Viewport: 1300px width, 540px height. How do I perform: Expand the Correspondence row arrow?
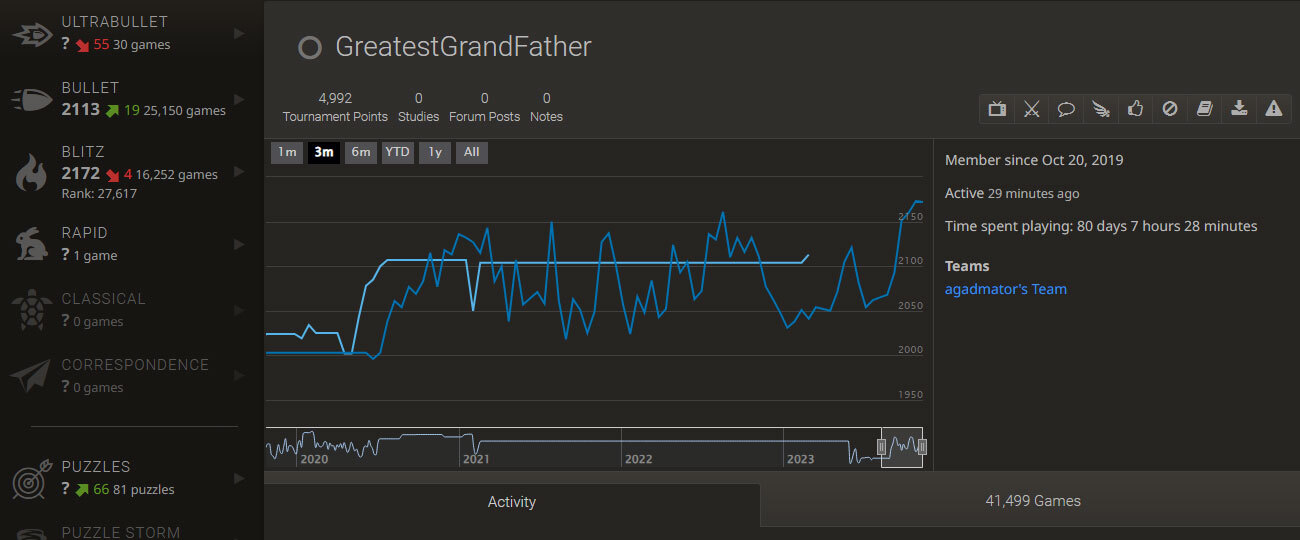tap(239, 376)
